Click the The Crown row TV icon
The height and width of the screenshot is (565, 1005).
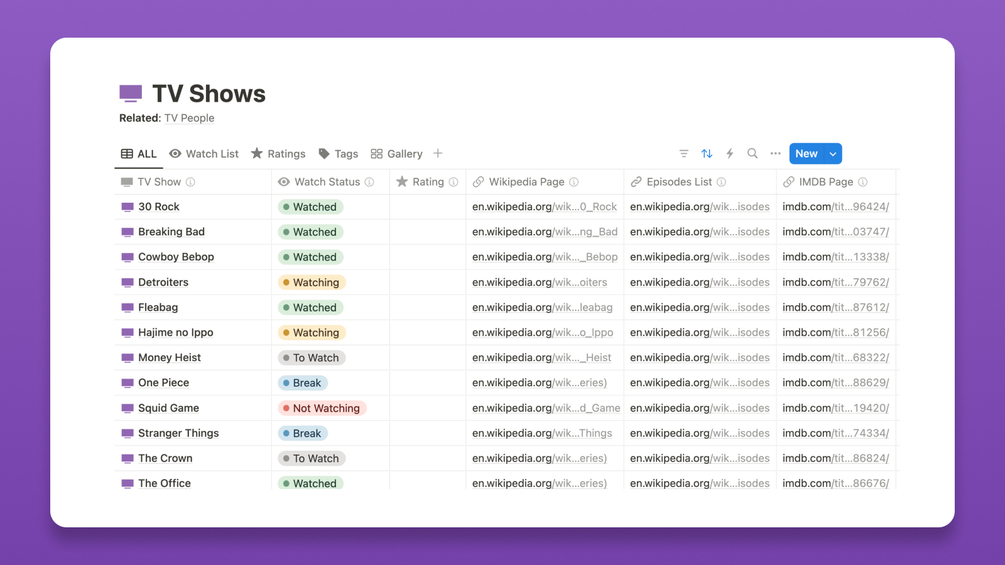tap(128, 458)
